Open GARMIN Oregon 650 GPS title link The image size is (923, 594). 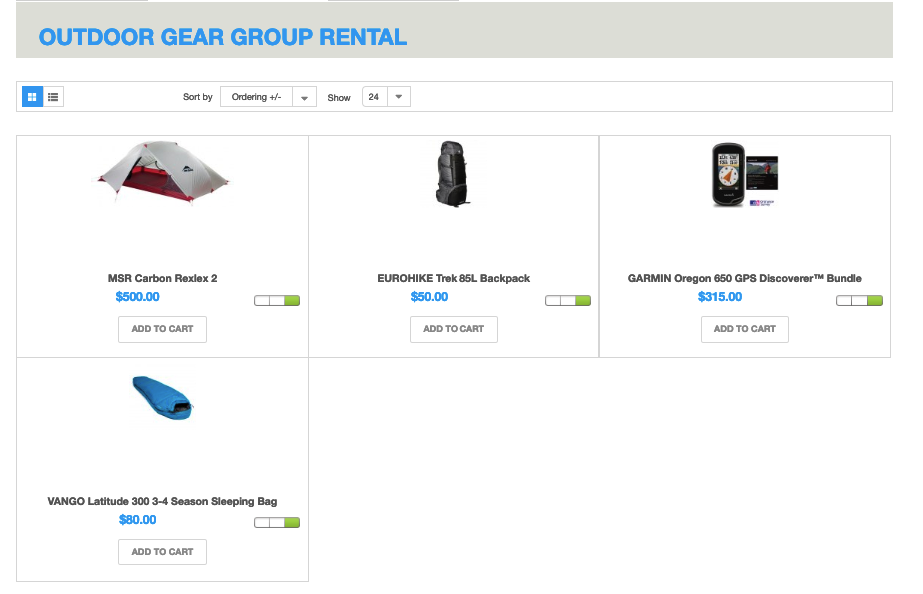[x=744, y=278]
